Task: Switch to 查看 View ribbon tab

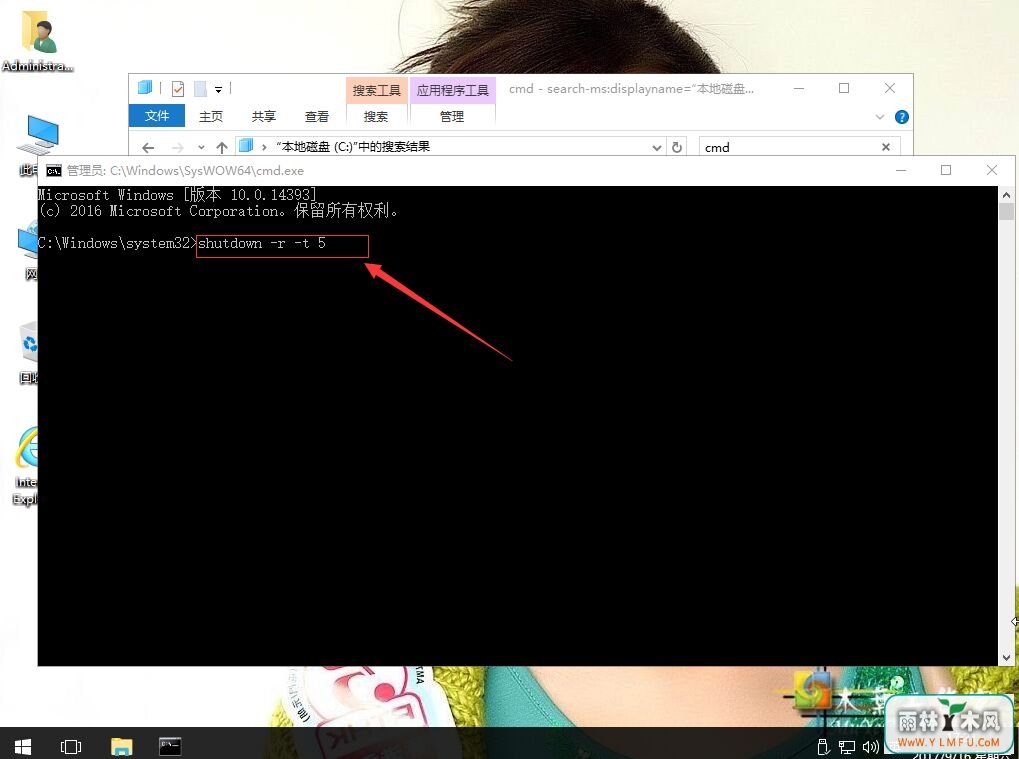Action: pyautogui.click(x=316, y=116)
